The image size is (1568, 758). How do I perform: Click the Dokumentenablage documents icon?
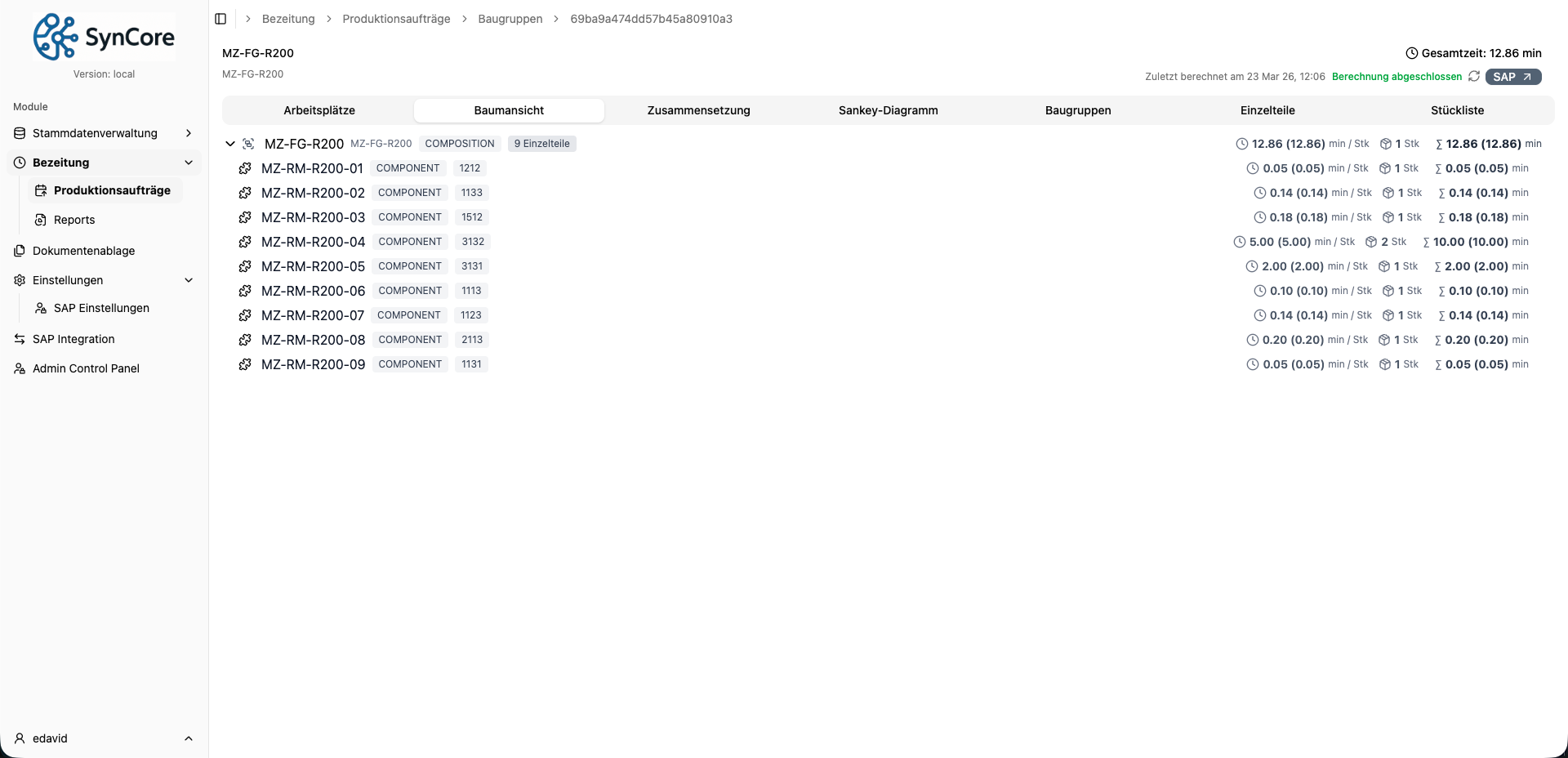point(20,251)
